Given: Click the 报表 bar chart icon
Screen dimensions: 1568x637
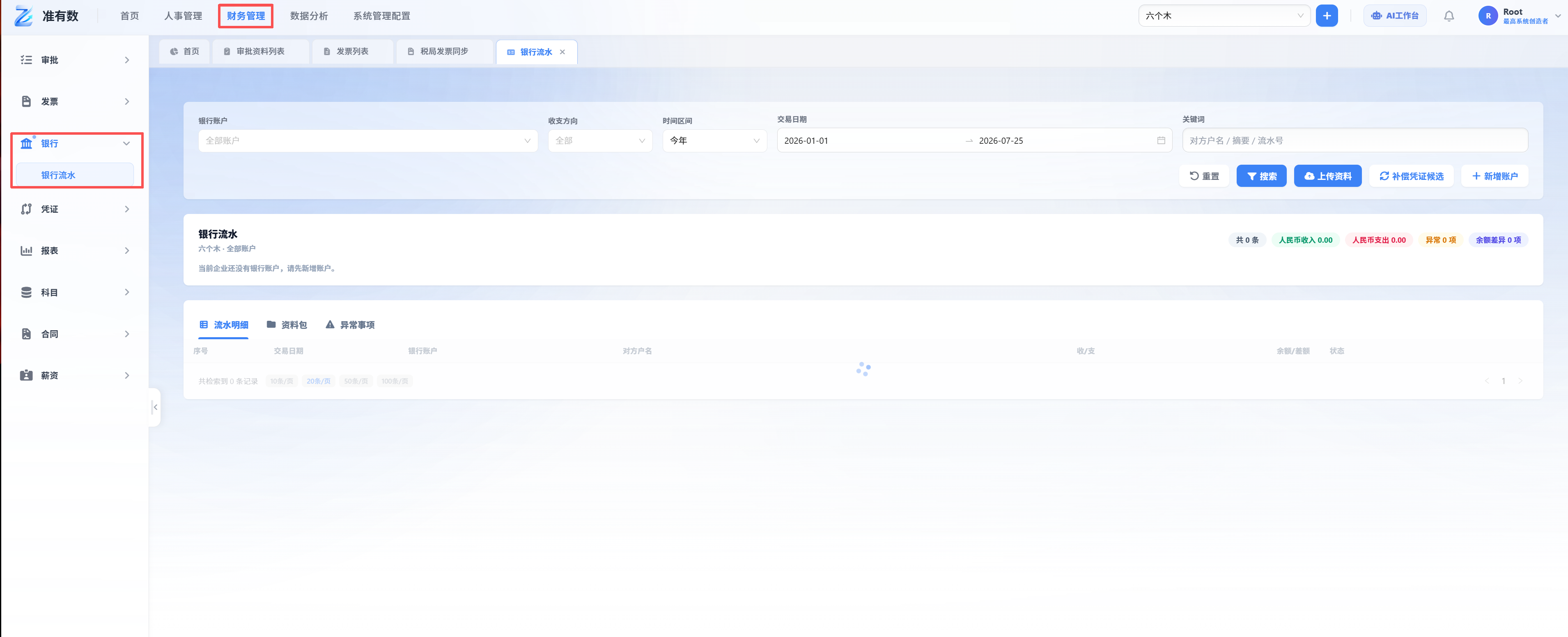Looking at the screenshot, I should tap(26, 250).
